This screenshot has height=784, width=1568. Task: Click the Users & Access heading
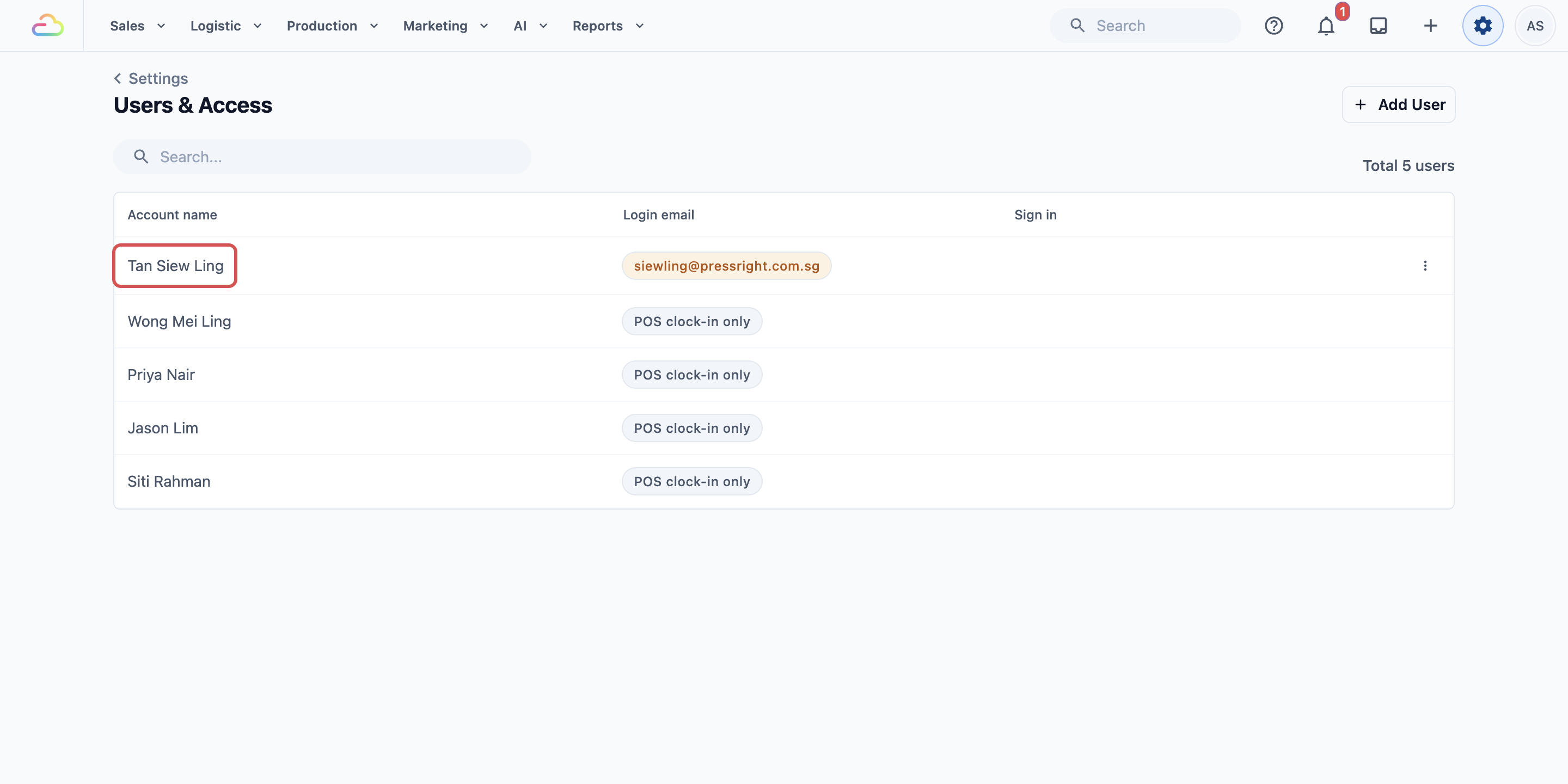pos(192,105)
